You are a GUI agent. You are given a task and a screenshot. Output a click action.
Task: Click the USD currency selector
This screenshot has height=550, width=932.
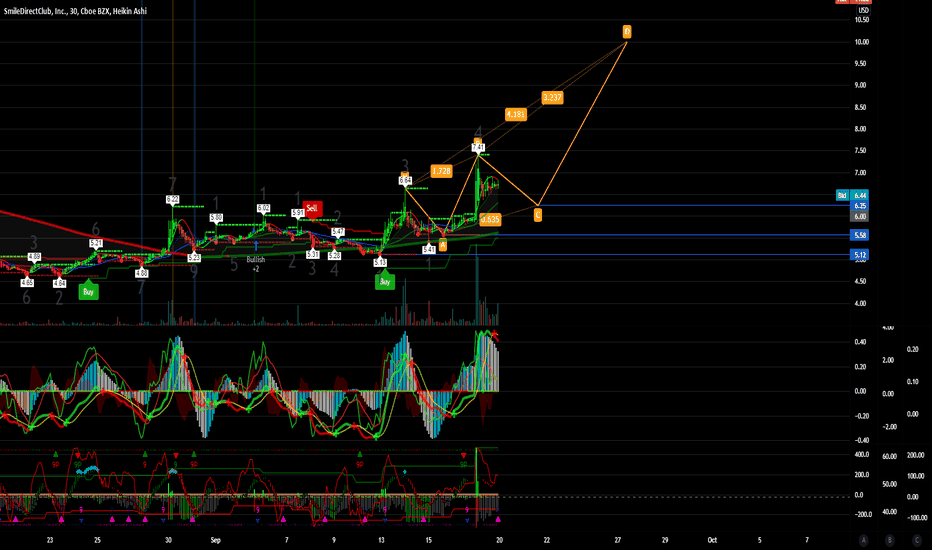click(862, 11)
